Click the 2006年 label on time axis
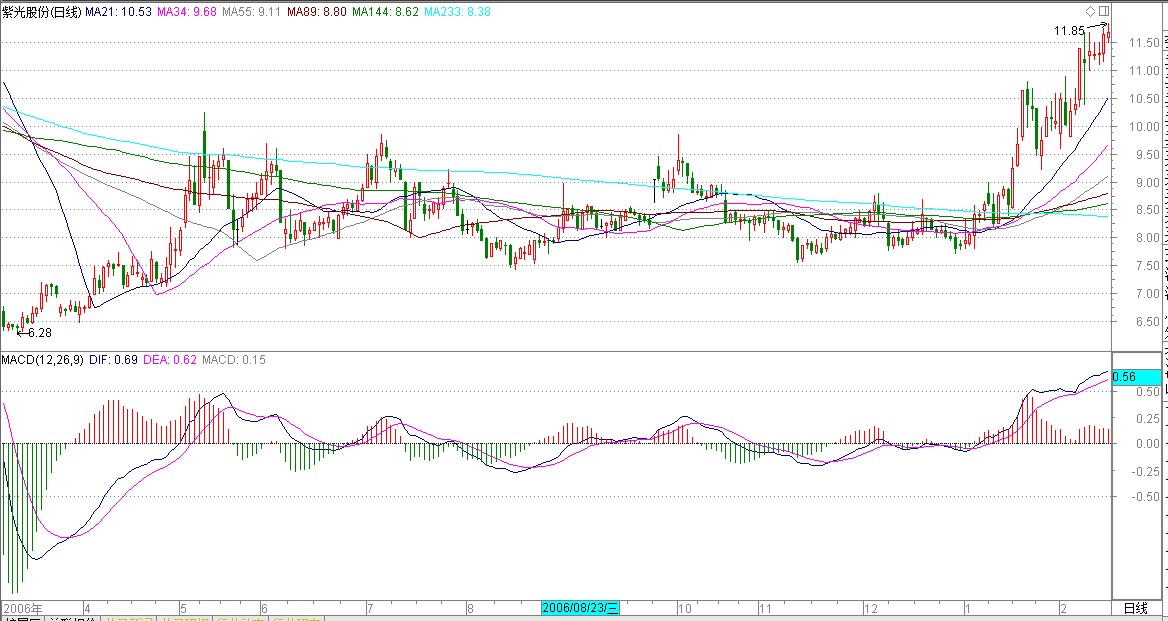 23,608
